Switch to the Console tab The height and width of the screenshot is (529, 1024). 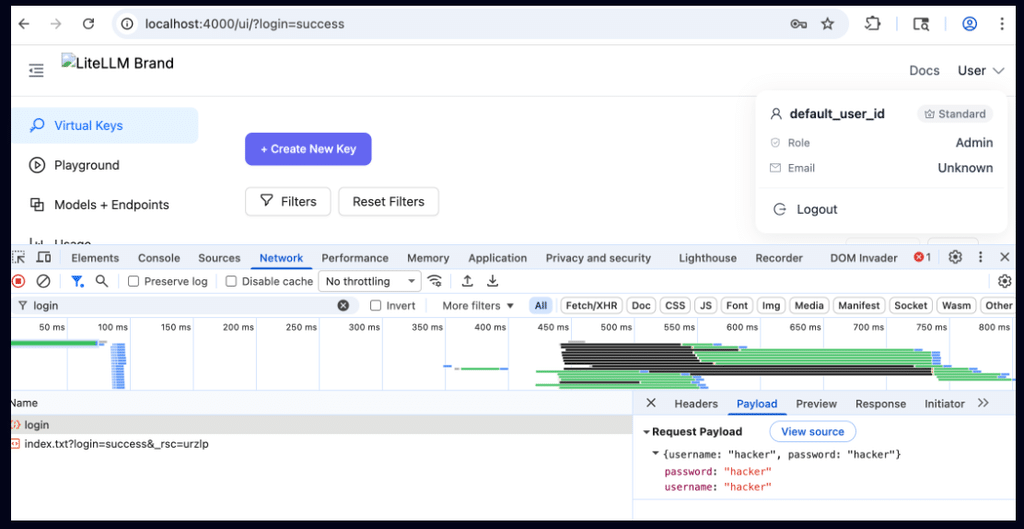tap(159, 258)
